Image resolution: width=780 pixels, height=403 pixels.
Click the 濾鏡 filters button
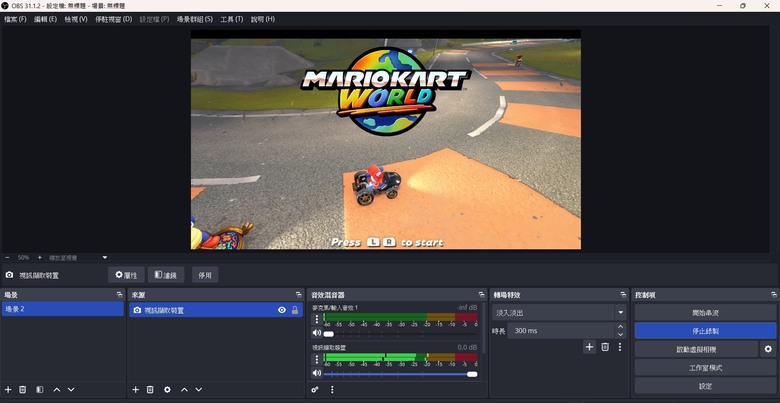[x=166, y=275]
